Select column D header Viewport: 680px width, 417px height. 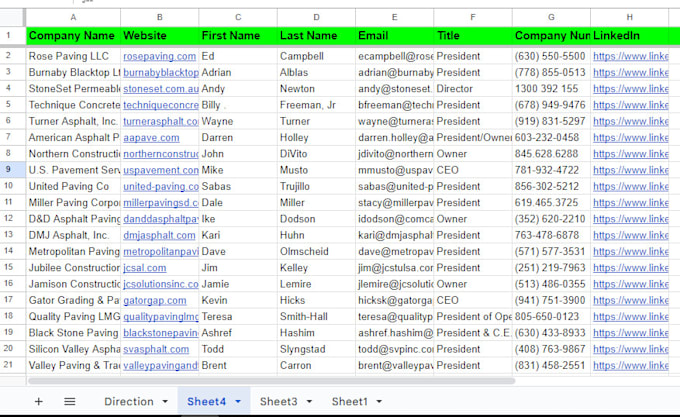pyautogui.click(x=316, y=17)
